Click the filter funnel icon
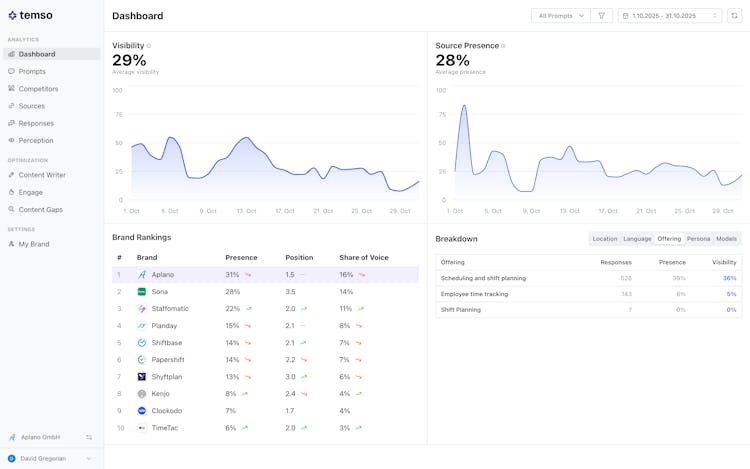The image size is (750, 469). 601,16
